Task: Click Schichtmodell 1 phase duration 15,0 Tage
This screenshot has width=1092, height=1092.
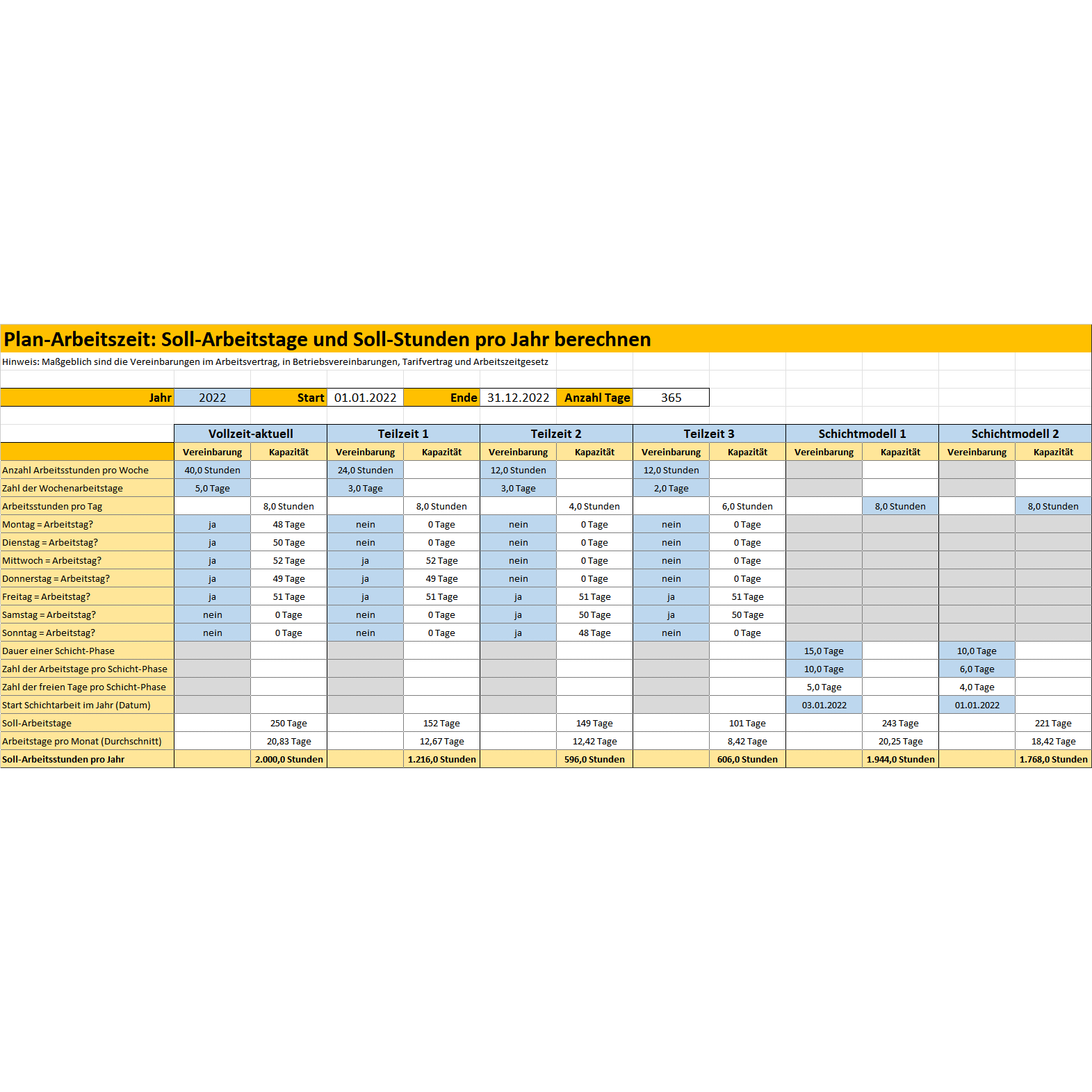Action: pyautogui.click(x=824, y=651)
